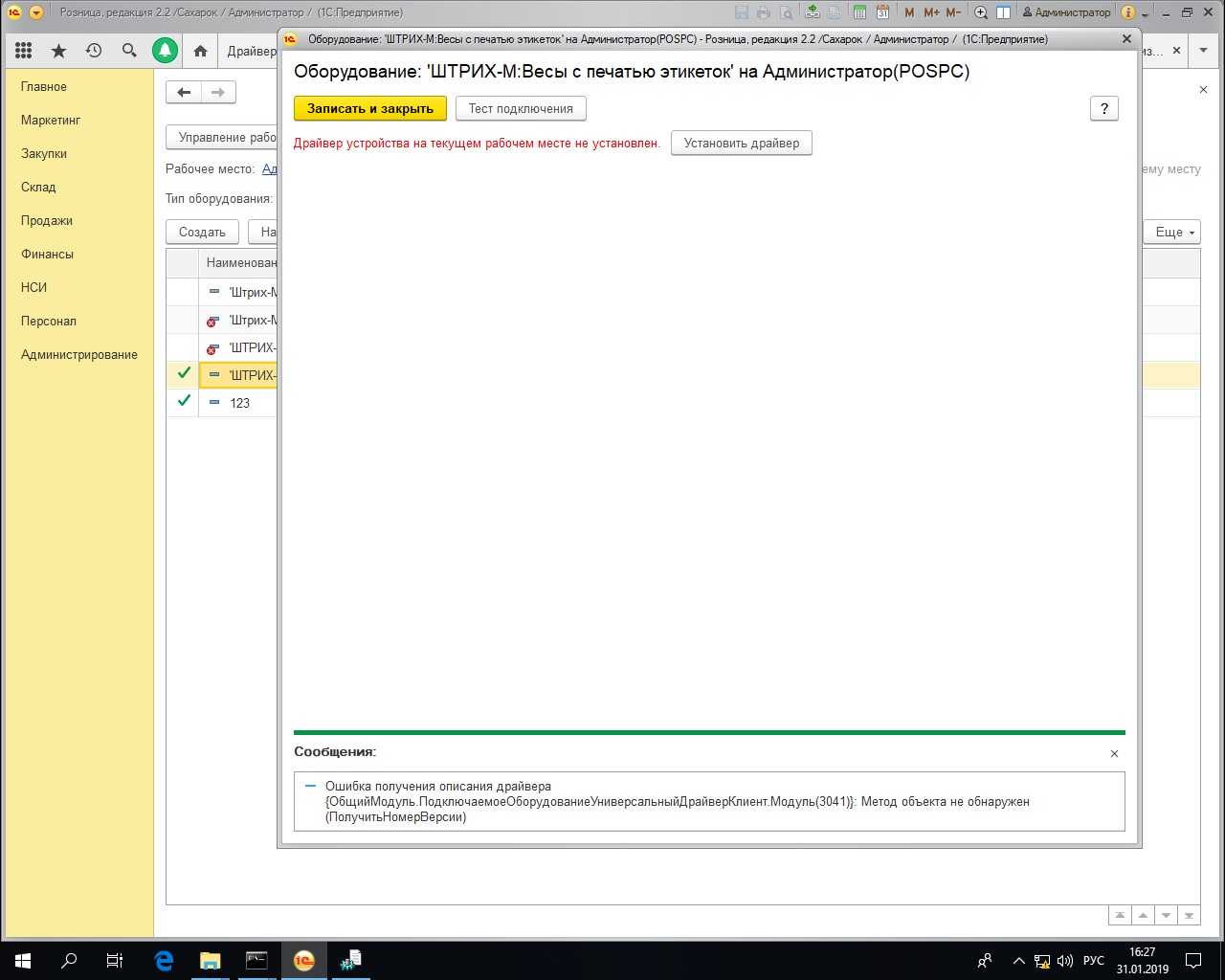Open the Windows Start menu
1225x980 pixels.
(23, 961)
